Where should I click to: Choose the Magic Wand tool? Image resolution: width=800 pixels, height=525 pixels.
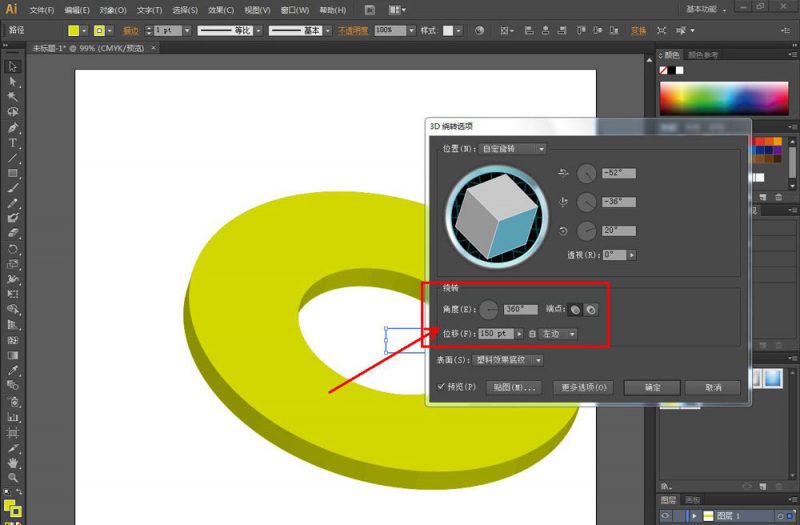click(13, 97)
